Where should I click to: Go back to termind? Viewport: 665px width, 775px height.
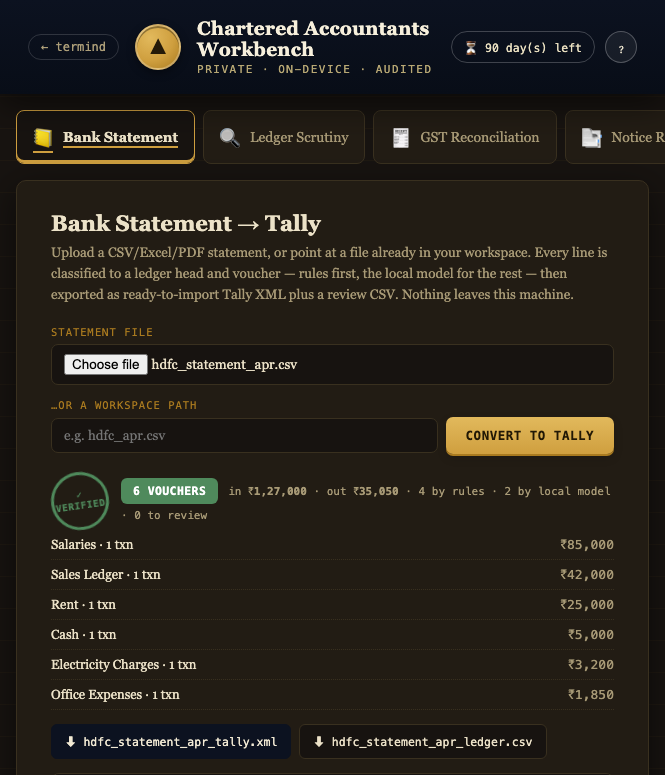[73, 47]
